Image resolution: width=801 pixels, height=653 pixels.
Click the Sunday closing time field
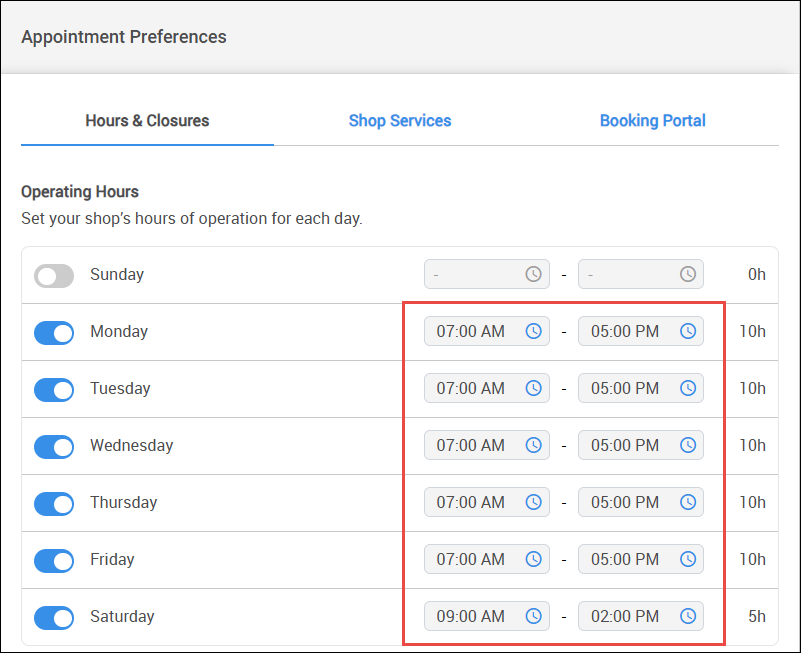pos(641,274)
